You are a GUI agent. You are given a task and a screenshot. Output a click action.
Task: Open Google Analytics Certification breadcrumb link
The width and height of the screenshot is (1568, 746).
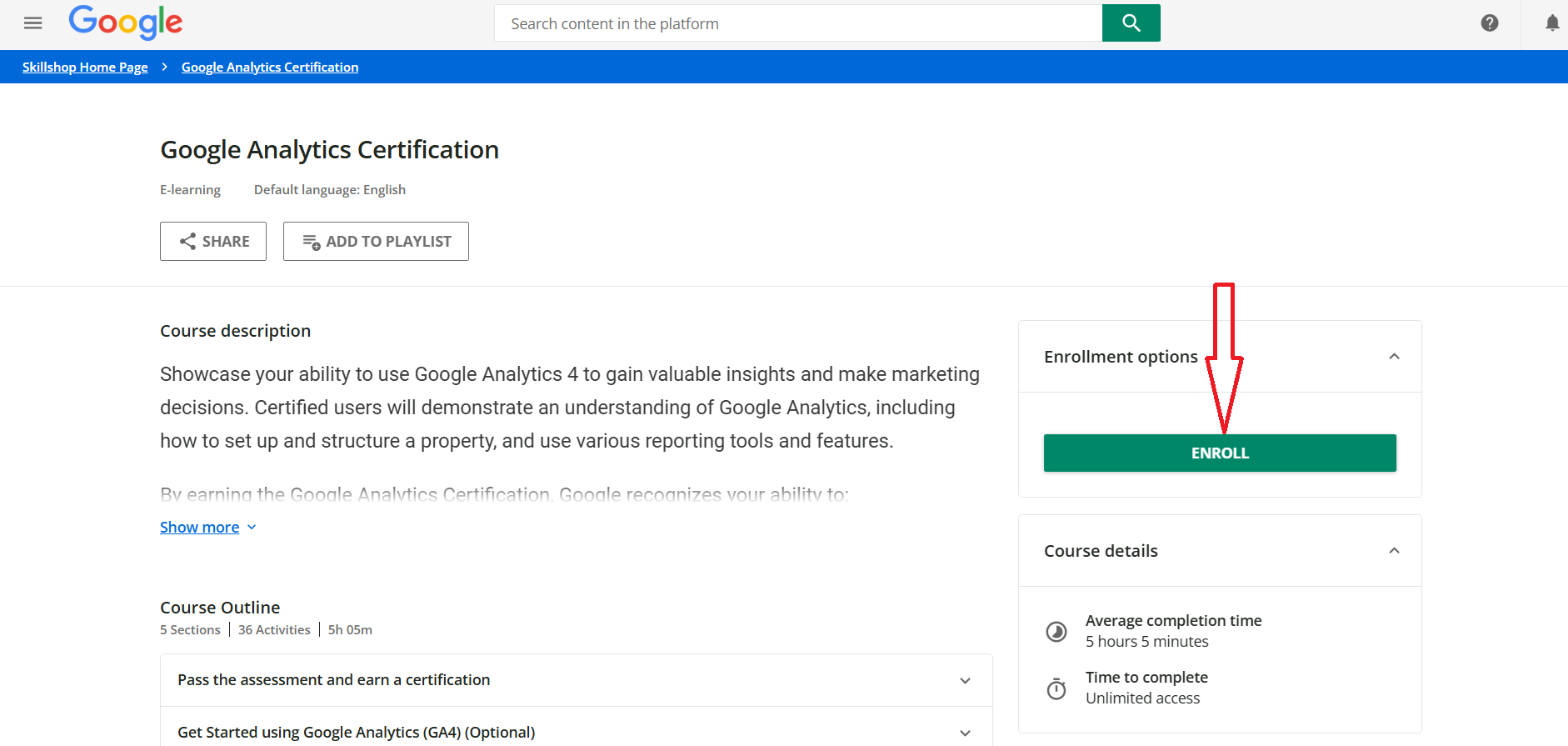(x=270, y=68)
